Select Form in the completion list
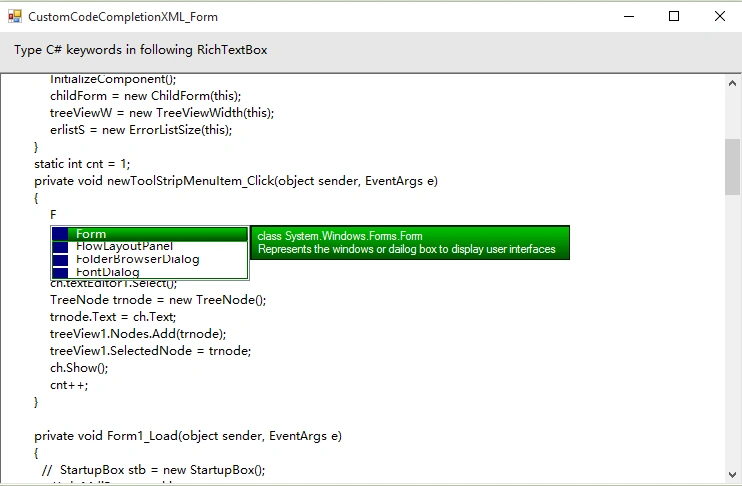Viewport: 742px width, 486px height. pyautogui.click(x=150, y=234)
